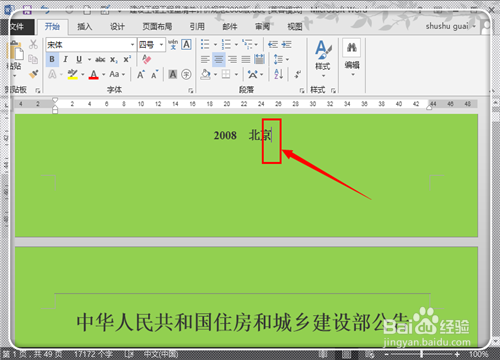Toggle strikethrough abc formatting

click(100, 59)
